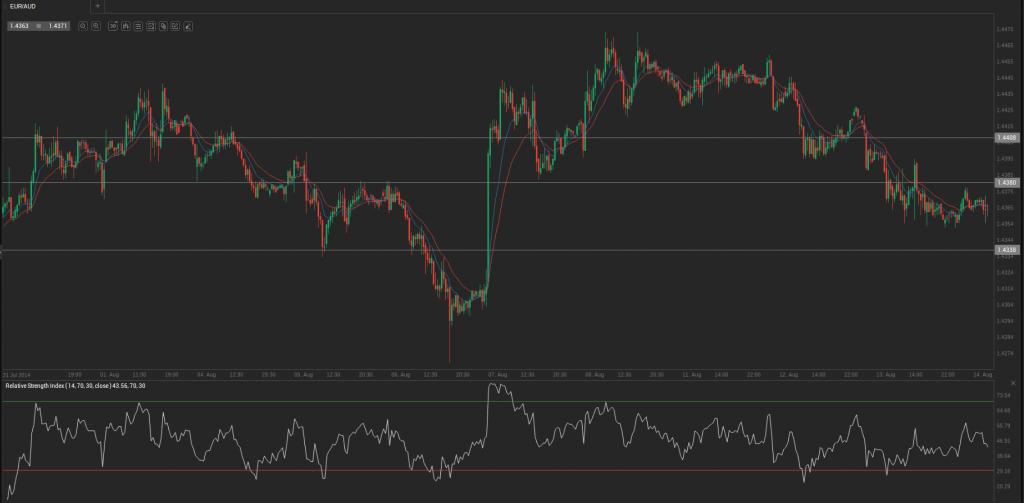Open the indicators list icon
Viewport: 1024px width, 503px height.
(138, 25)
